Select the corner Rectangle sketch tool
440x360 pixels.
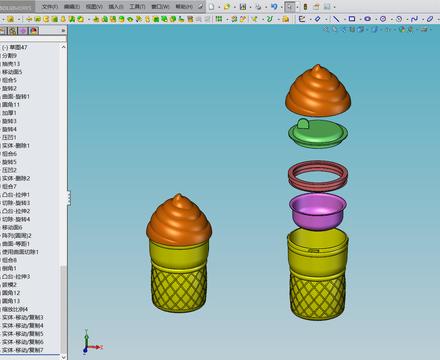pyautogui.click(x=352, y=19)
